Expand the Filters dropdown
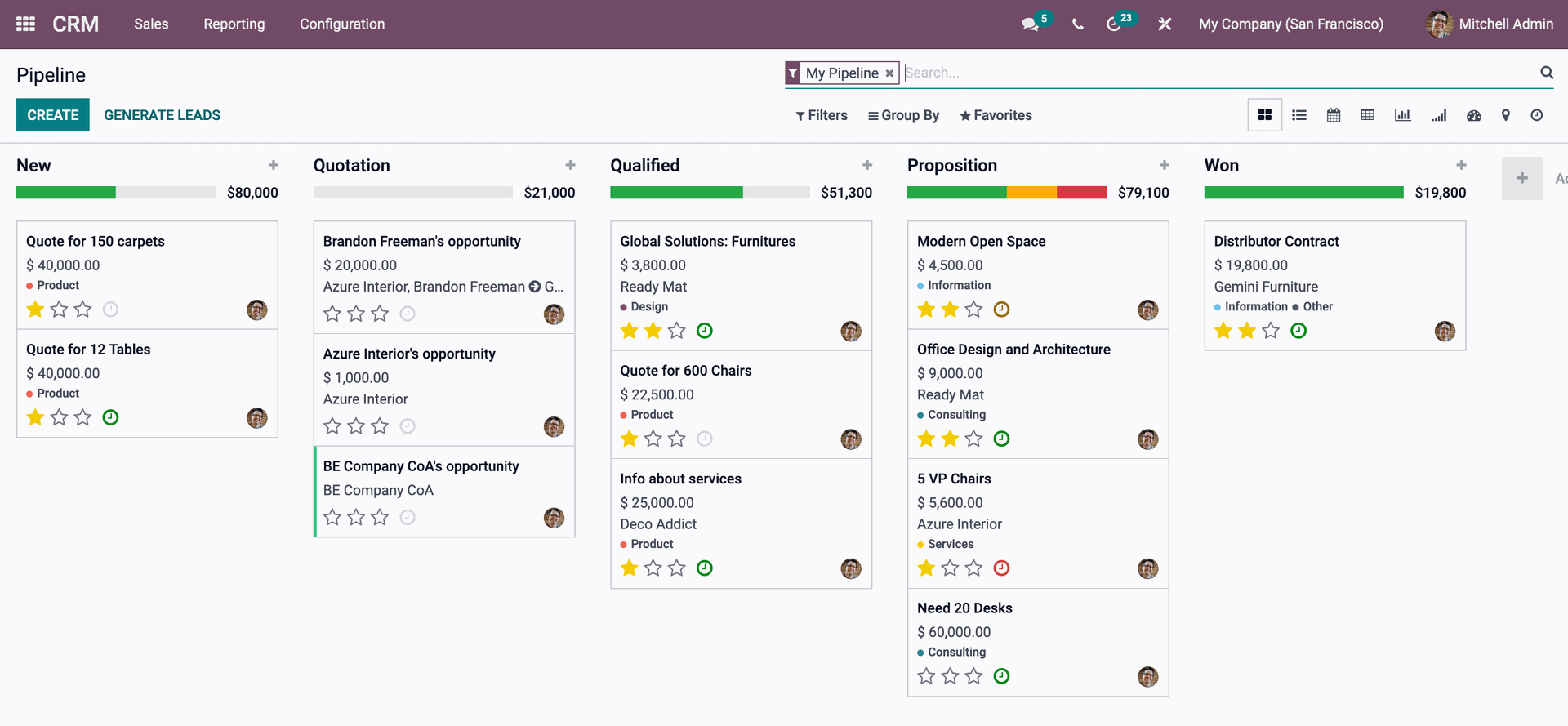The width and height of the screenshot is (1568, 726). (822, 115)
